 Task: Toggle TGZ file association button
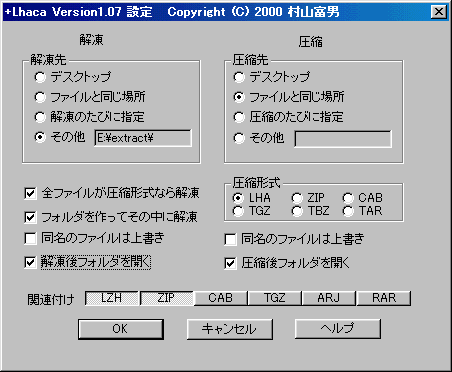(x=275, y=298)
